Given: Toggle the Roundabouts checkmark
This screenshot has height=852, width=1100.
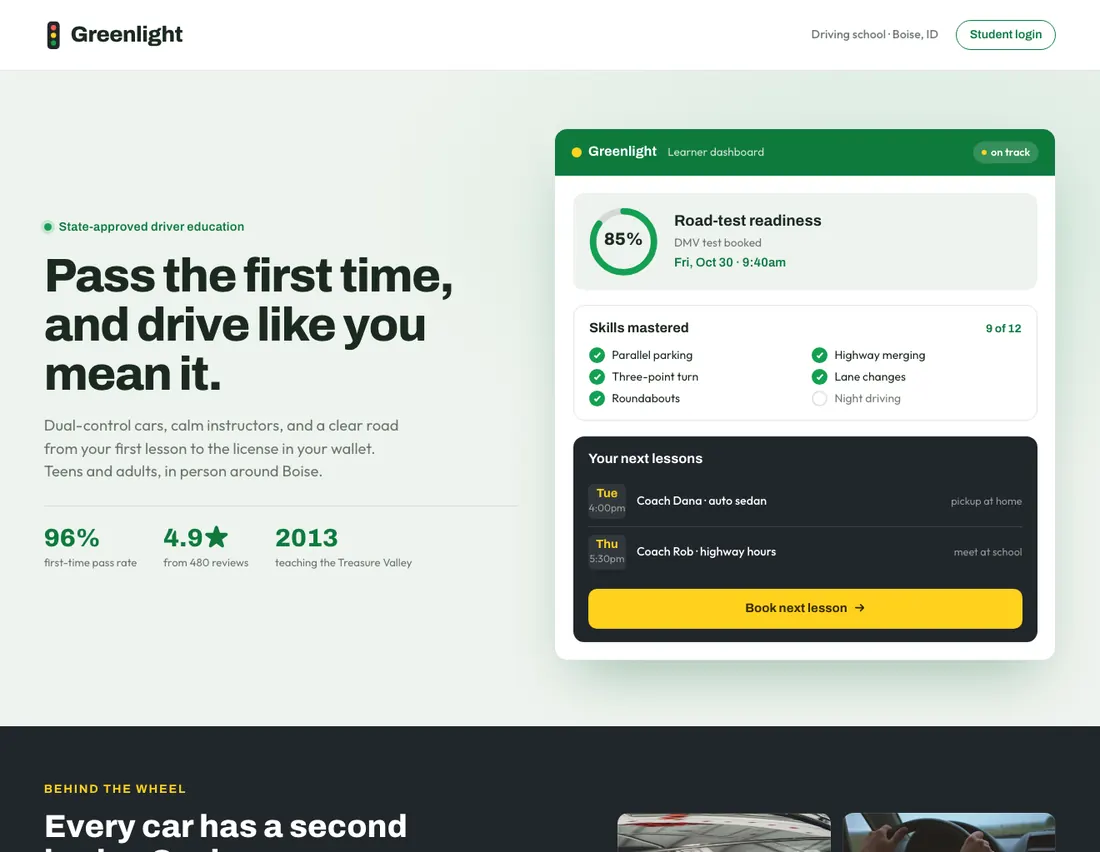Looking at the screenshot, I should [x=597, y=399].
